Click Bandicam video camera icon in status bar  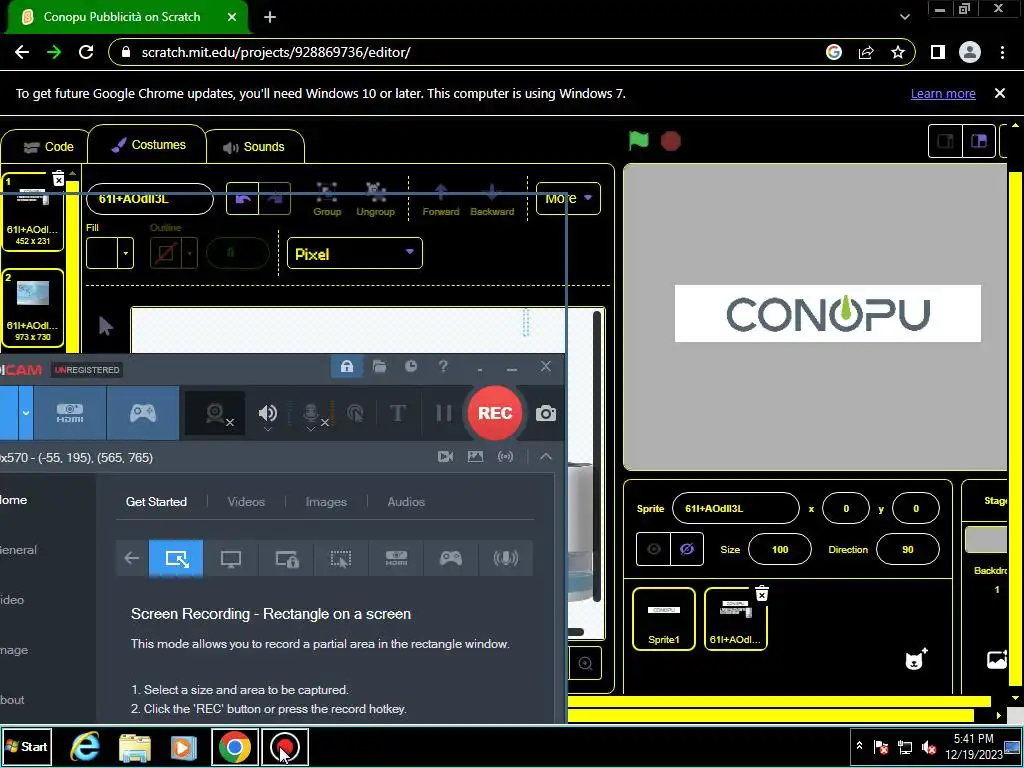point(445,456)
